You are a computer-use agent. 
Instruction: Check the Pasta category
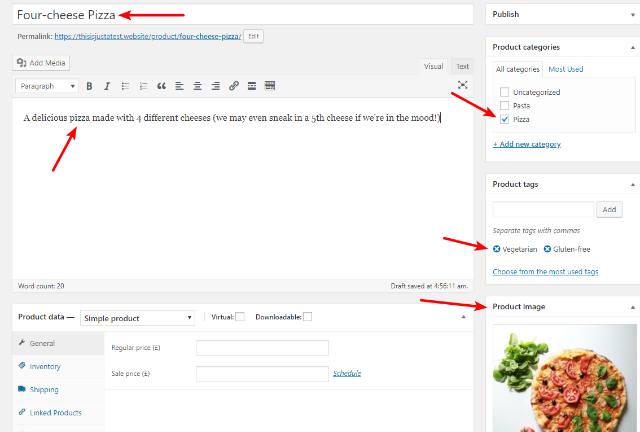tap(504, 105)
